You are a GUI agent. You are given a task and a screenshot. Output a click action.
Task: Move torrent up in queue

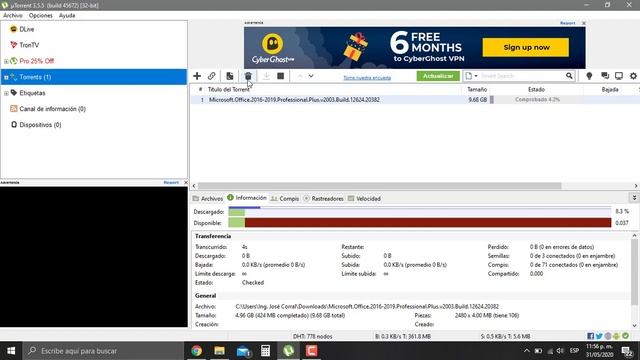pos(300,76)
